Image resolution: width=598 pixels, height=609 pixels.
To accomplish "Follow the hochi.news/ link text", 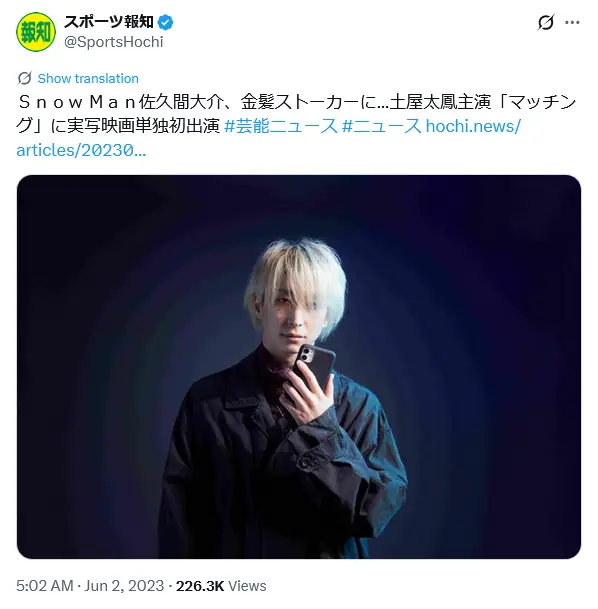I will coord(473,126).
